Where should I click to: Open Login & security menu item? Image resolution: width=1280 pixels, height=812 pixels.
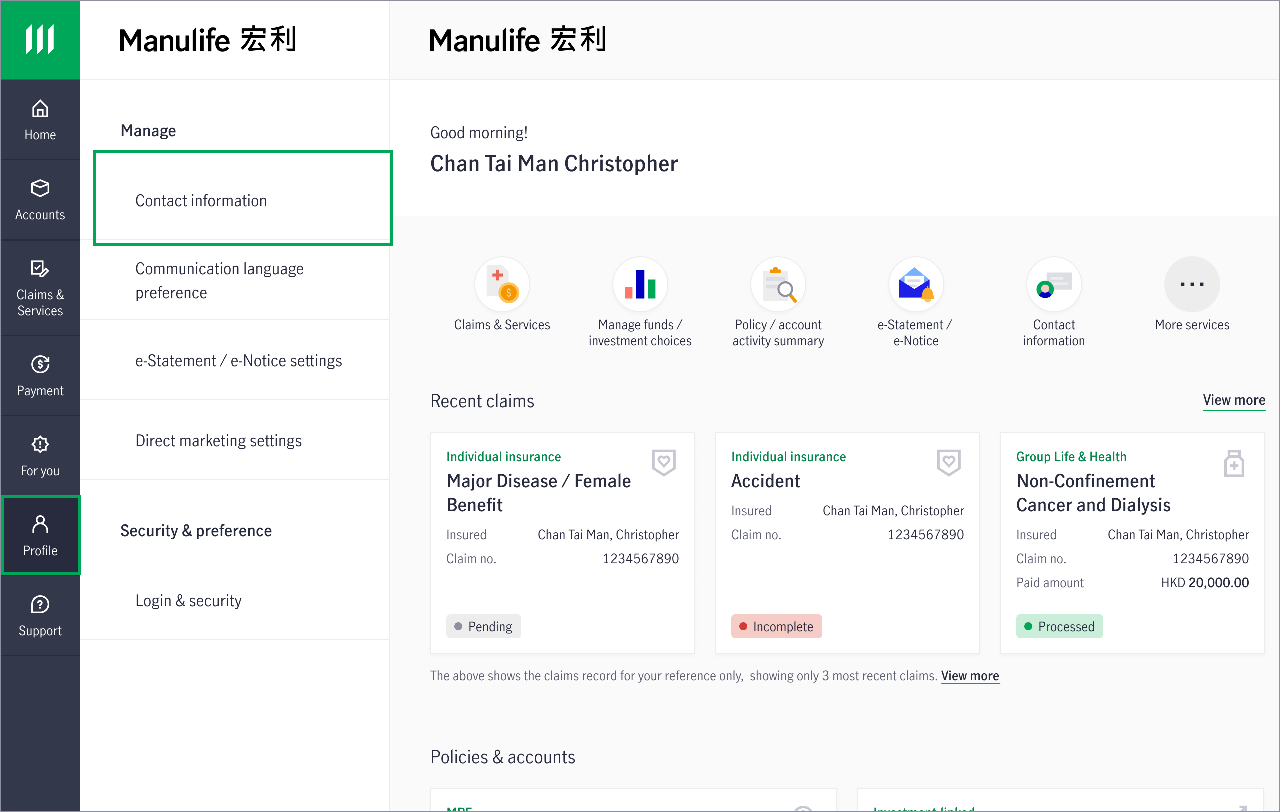tap(235, 600)
